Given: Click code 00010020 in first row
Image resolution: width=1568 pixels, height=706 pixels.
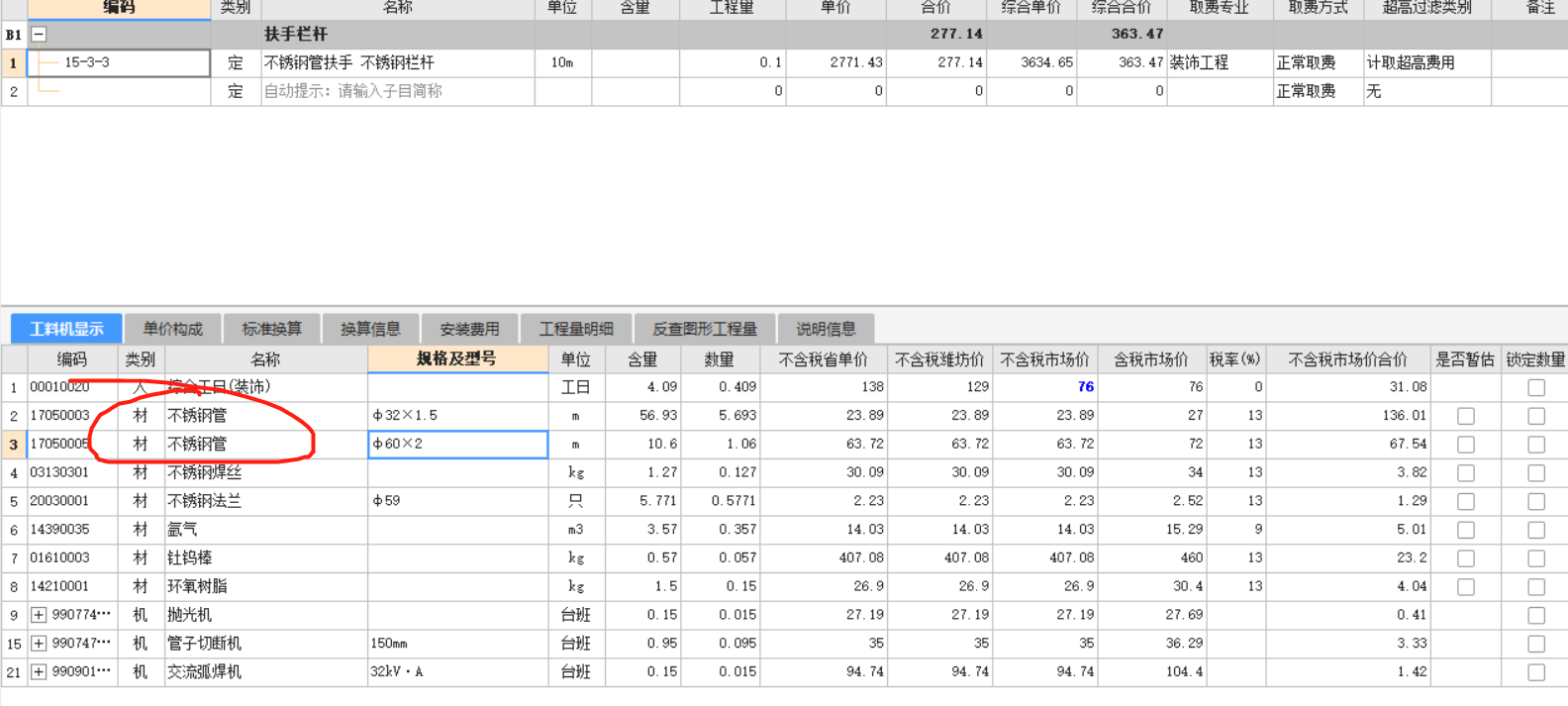Looking at the screenshot, I should click(x=59, y=387).
